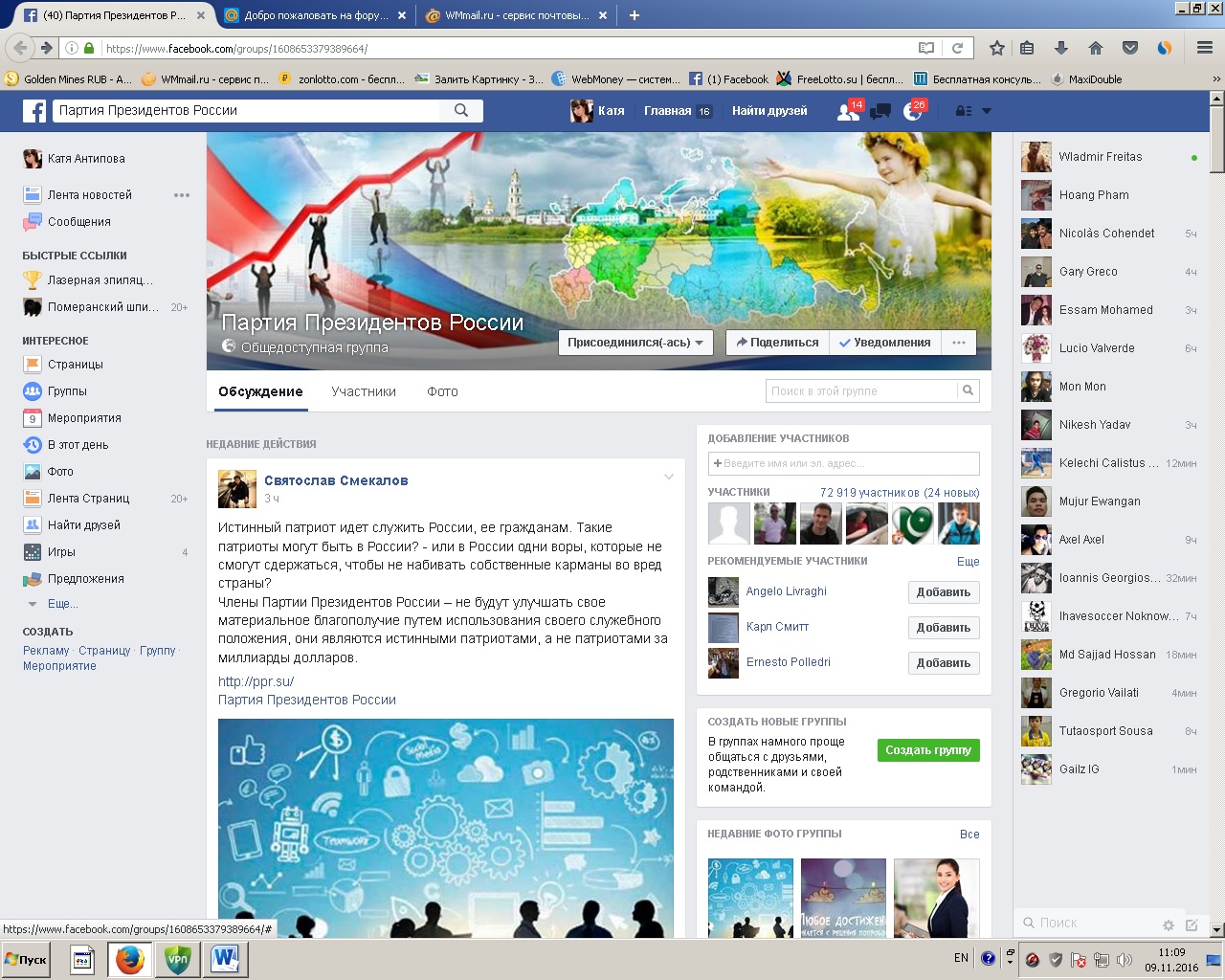Open the businesswoman photo thumbnail in recent photos
Viewport: 1225px width, 980px height.
click(936, 898)
